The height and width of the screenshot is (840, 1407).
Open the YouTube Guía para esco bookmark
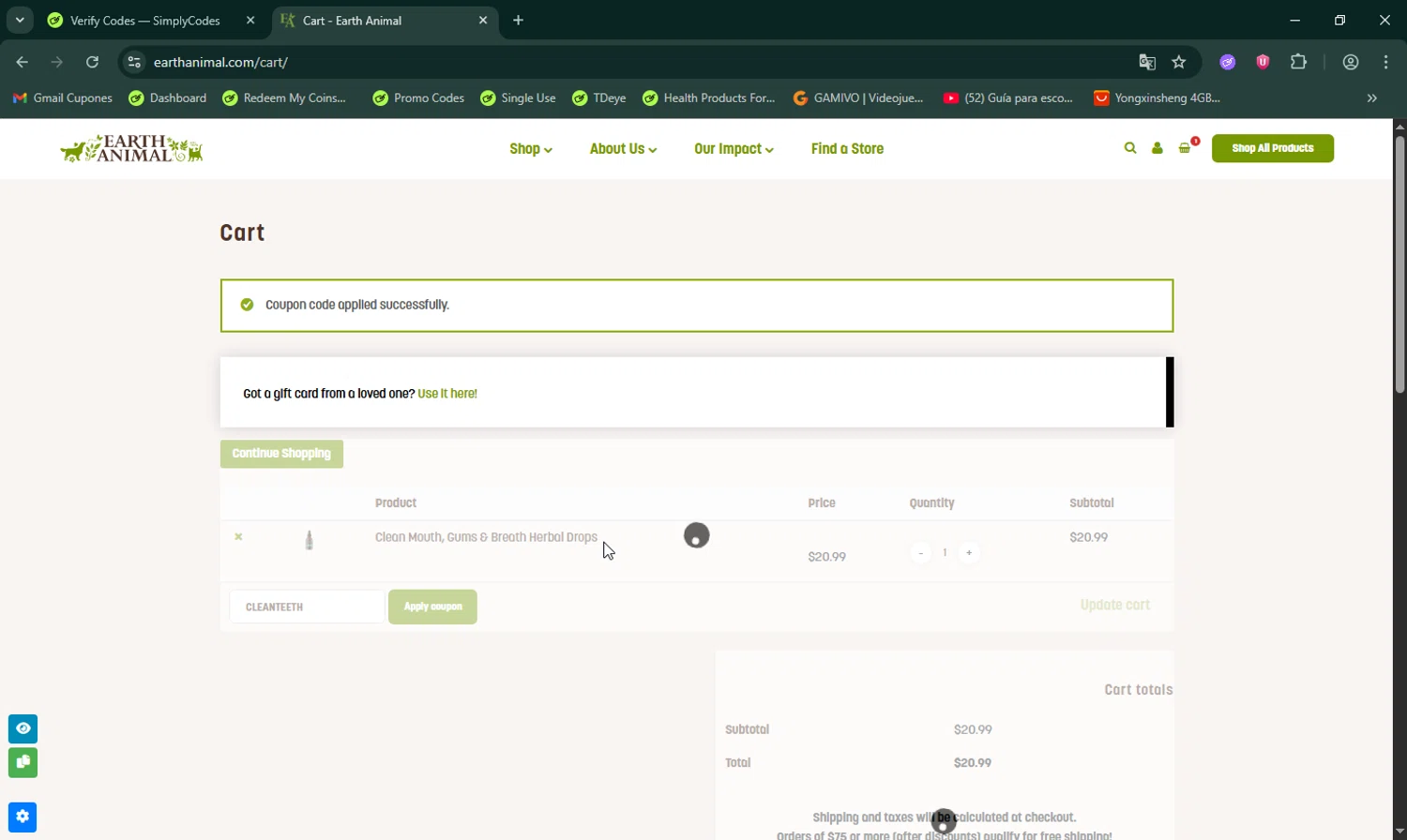pos(1008,97)
